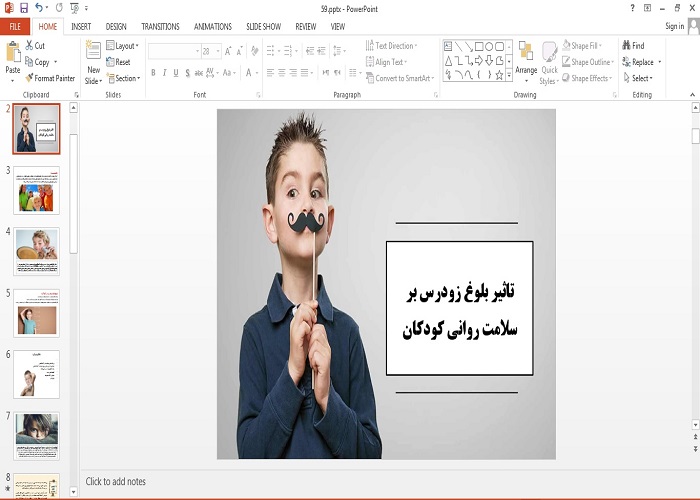Click Sign in link

674,26
